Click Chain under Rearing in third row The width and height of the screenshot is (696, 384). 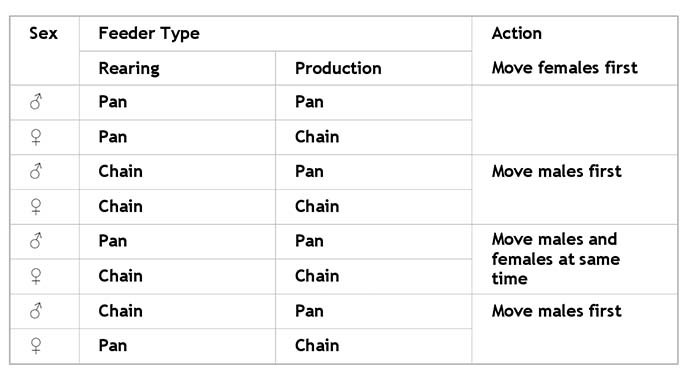(x=120, y=171)
